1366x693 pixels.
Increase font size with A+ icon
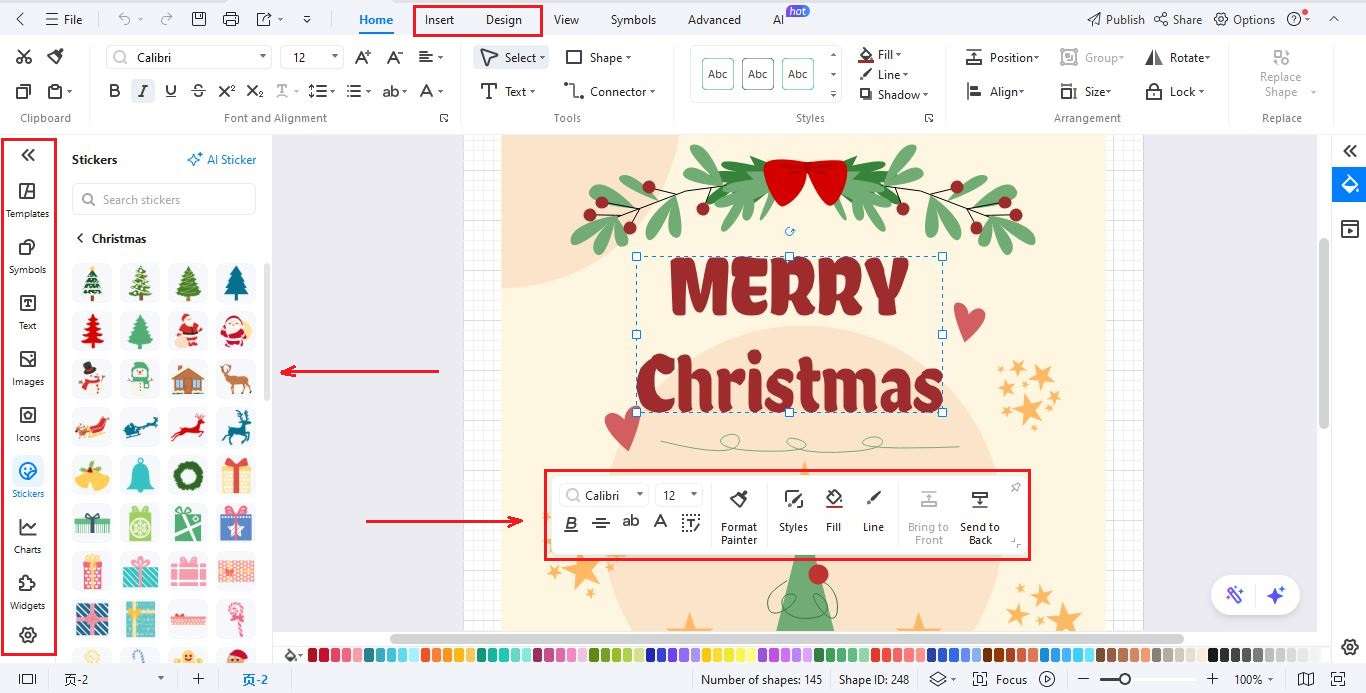[363, 57]
